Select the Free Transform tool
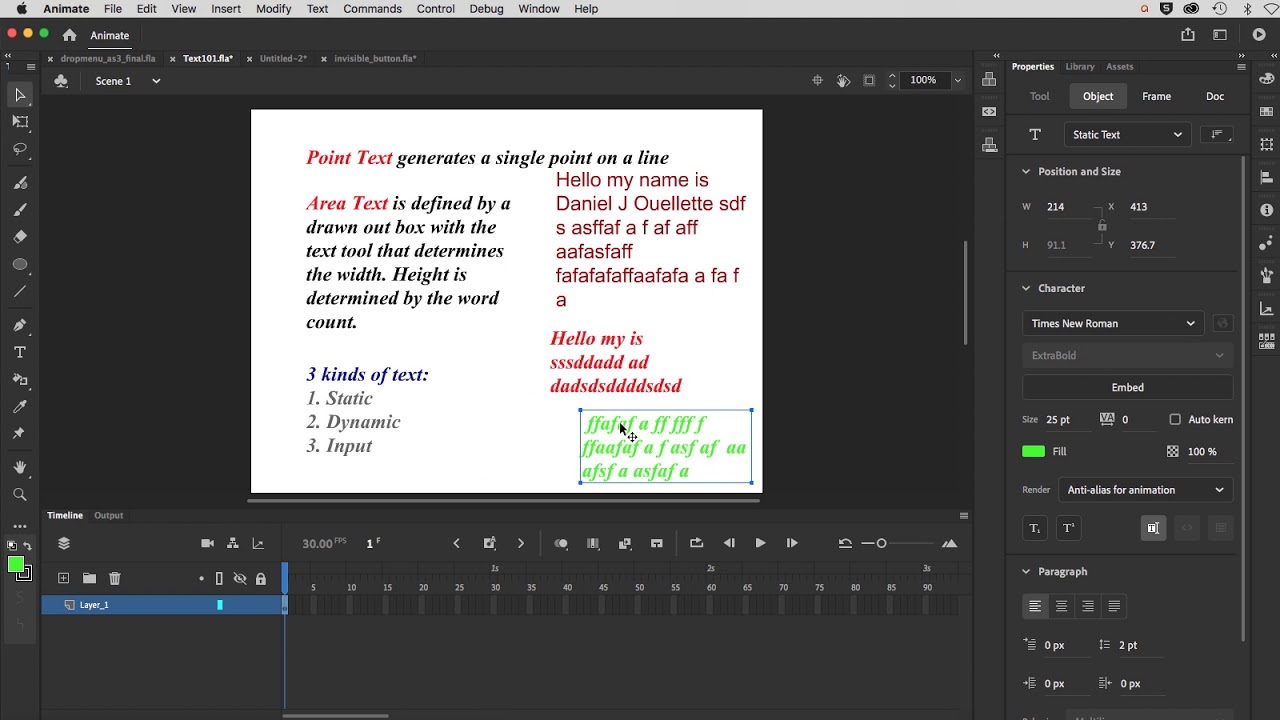Viewport: 1280px width, 720px height. tap(20, 121)
